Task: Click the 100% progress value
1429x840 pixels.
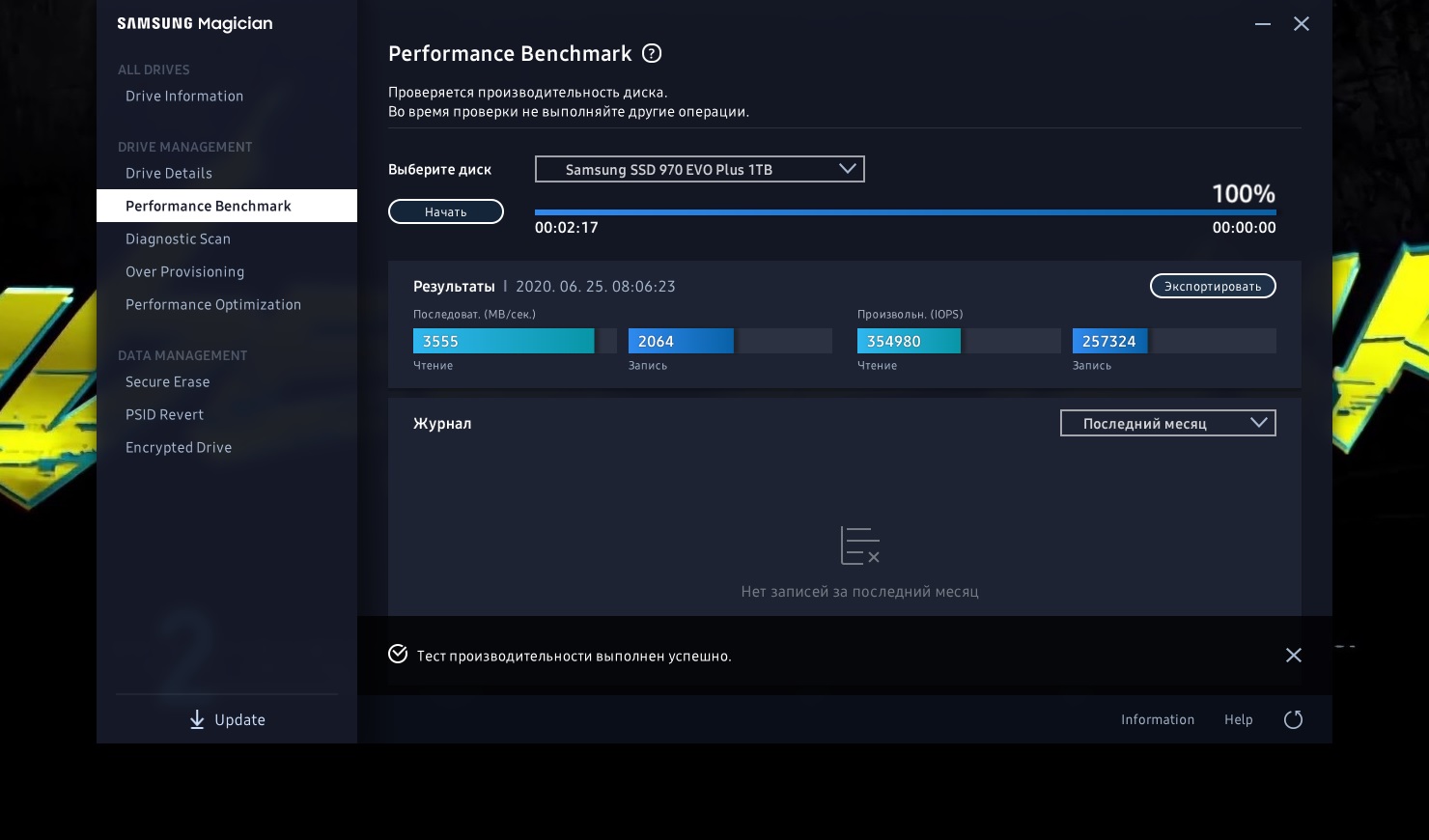Action: click(x=1244, y=193)
